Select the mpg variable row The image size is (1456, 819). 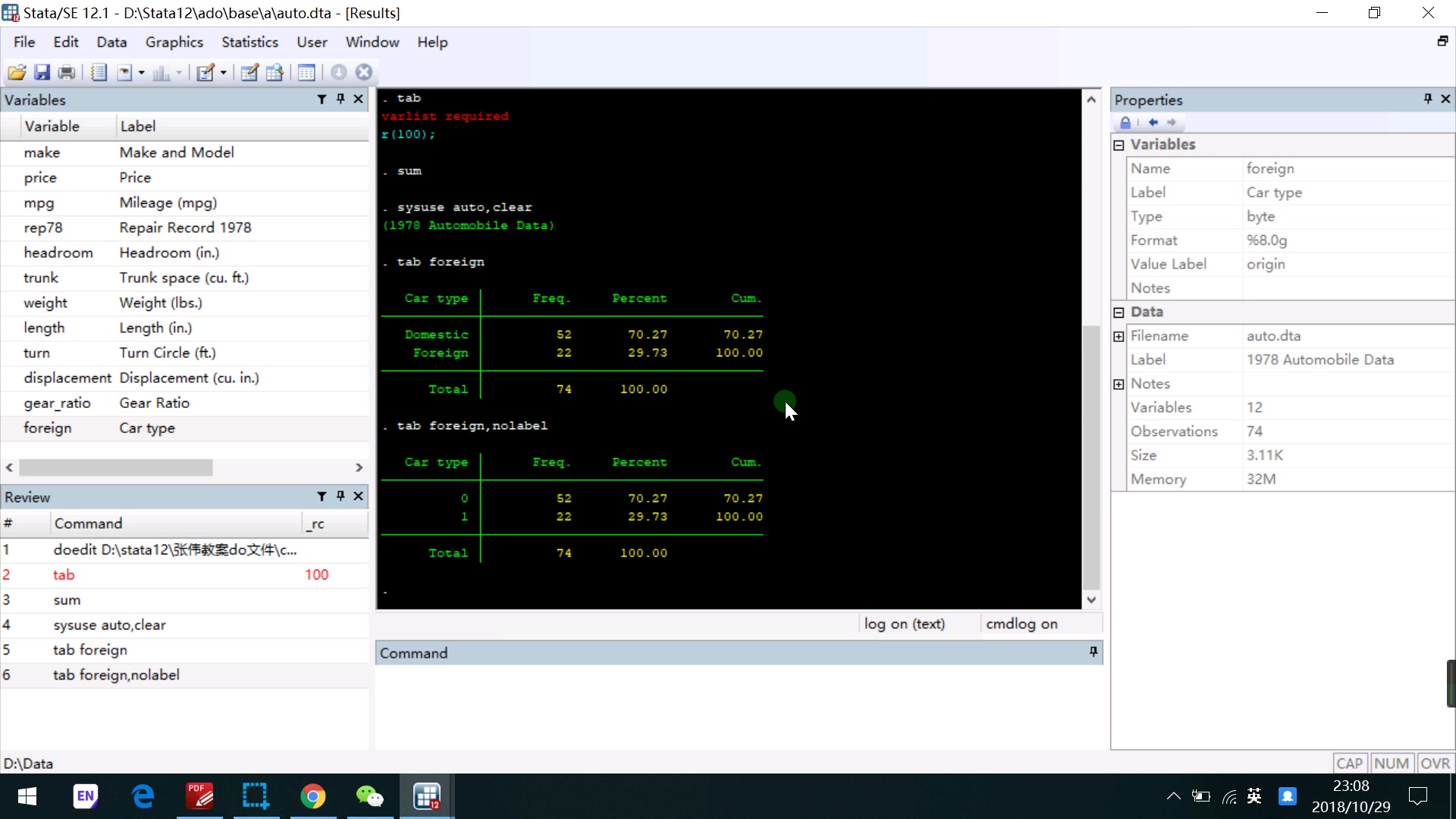pos(39,202)
